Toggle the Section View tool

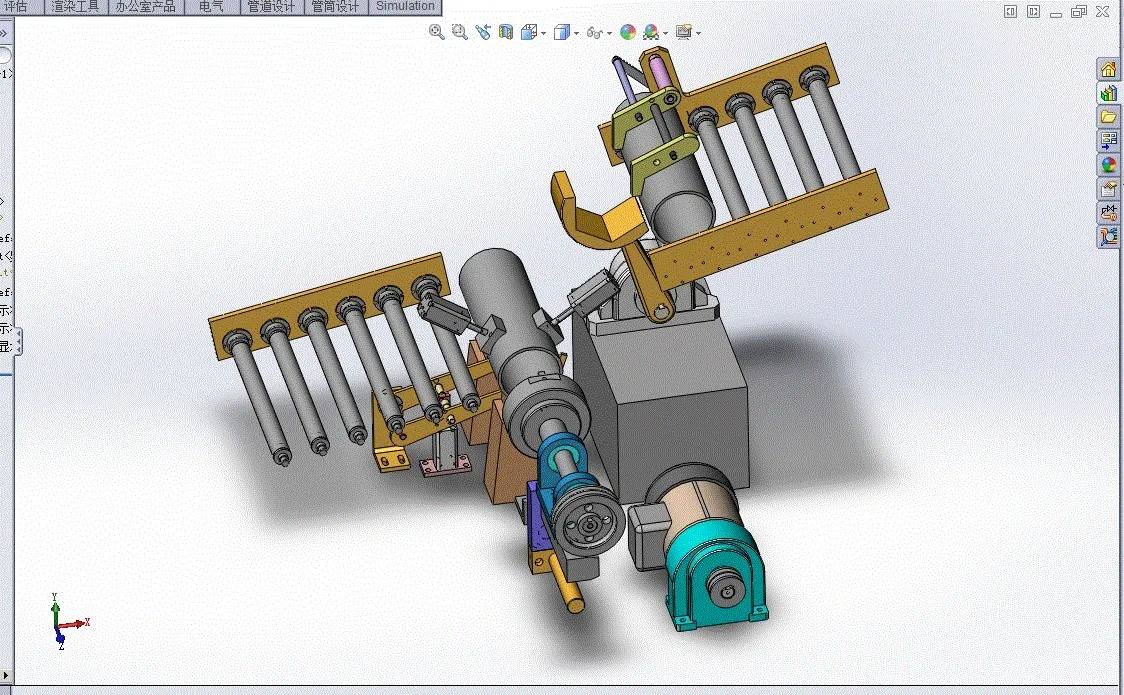pyautogui.click(x=506, y=32)
